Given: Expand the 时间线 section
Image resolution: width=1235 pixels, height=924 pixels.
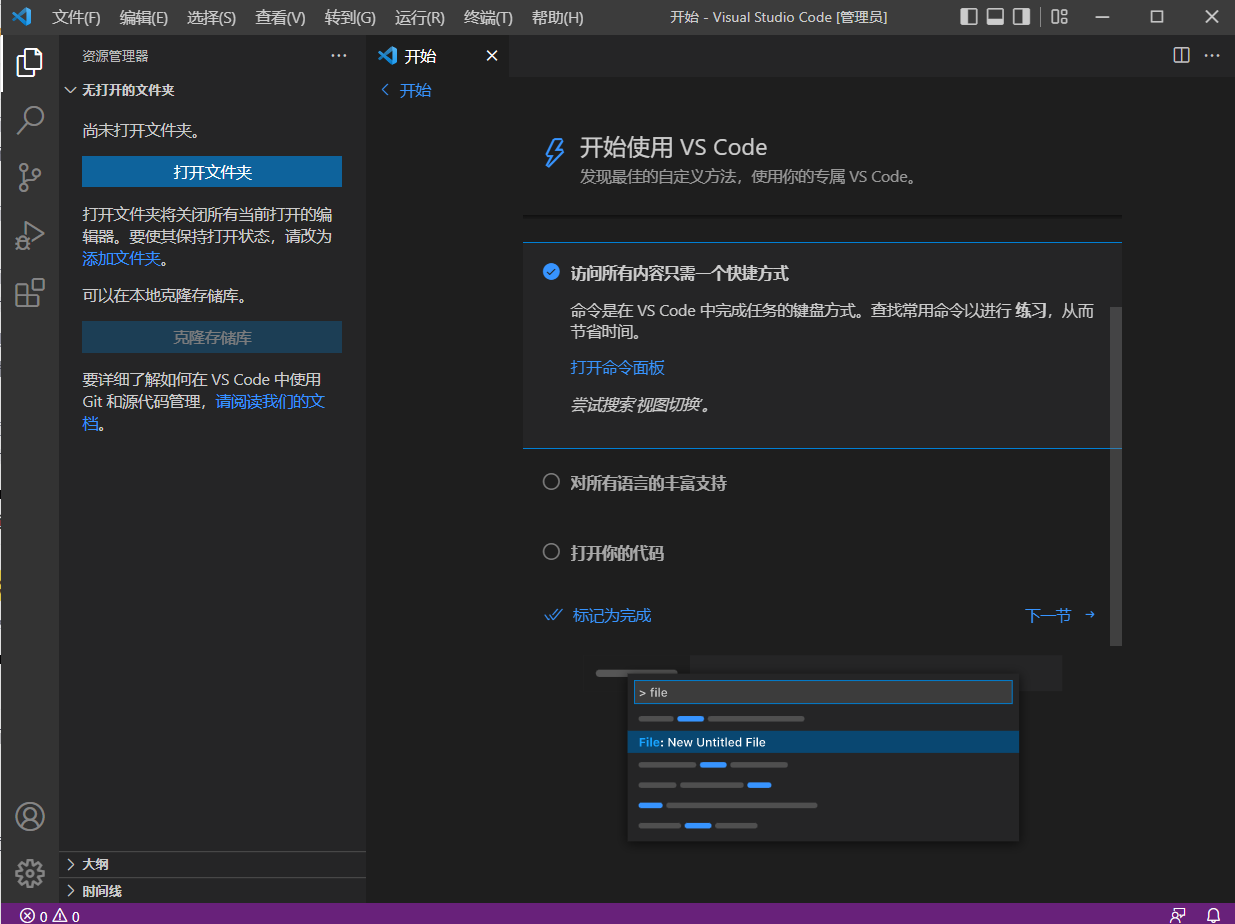Looking at the screenshot, I should tap(212, 891).
